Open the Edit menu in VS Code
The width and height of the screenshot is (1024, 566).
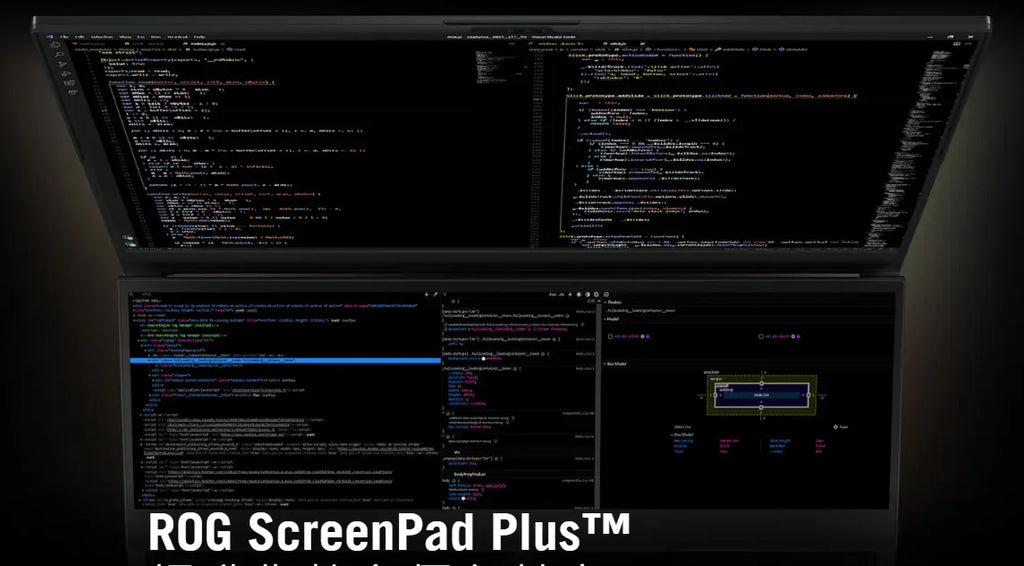(x=79, y=37)
